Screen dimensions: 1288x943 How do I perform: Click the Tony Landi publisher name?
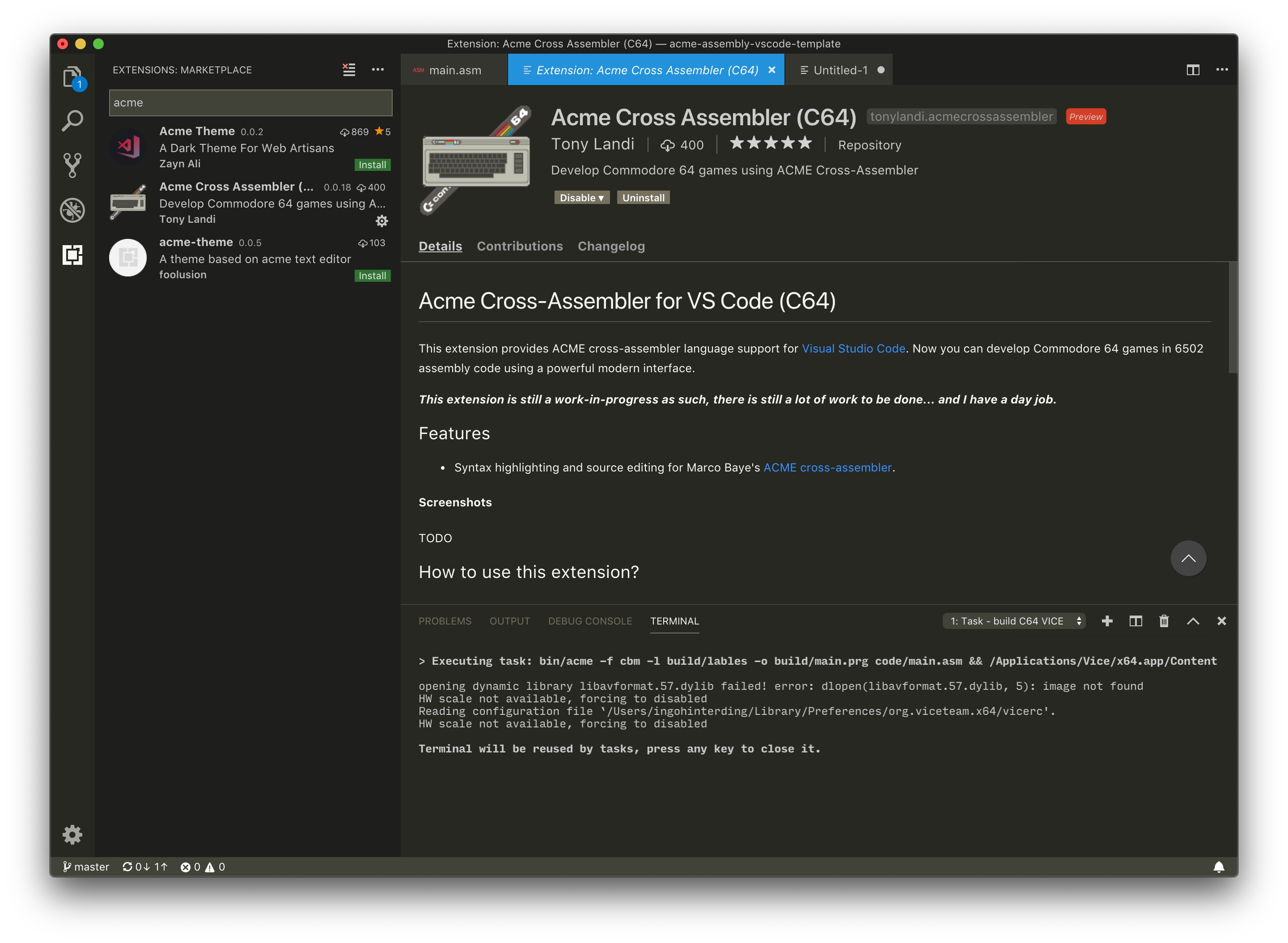[x=593, y=144]
